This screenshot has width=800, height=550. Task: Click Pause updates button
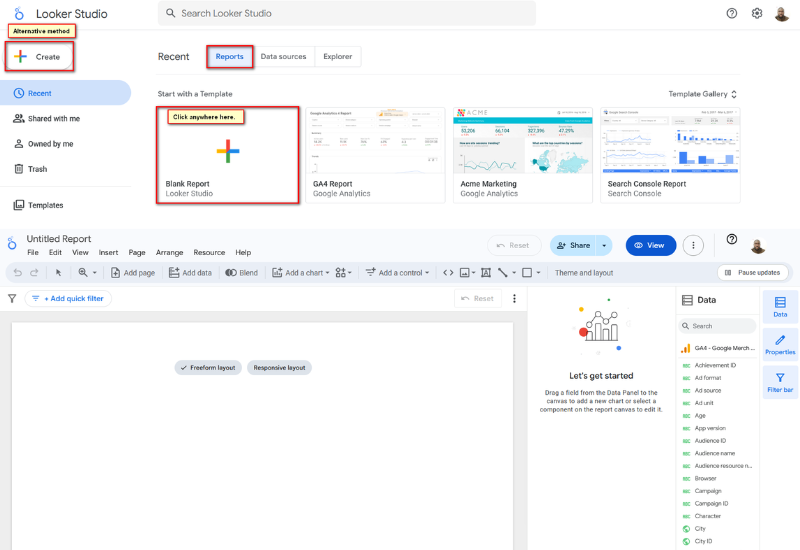pyautogui.click(x=753, y=273)
